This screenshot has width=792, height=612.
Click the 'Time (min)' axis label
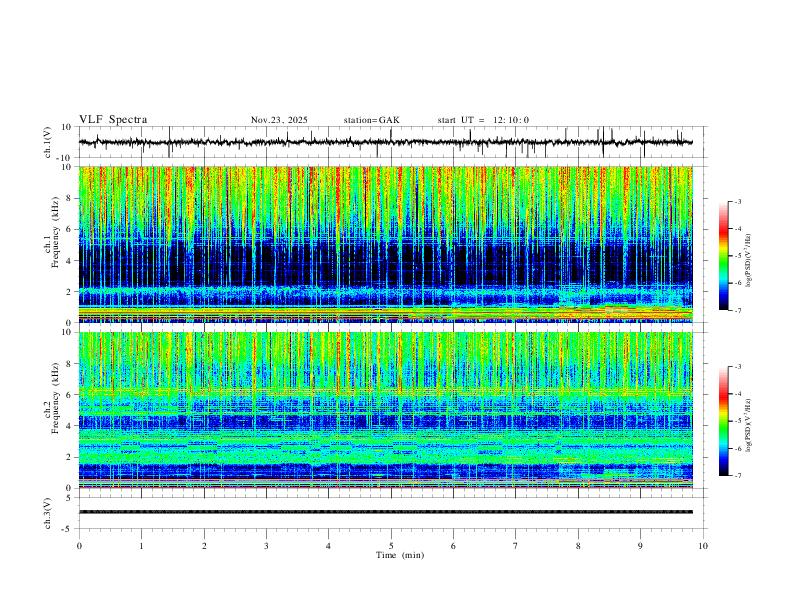pos(400,555)
